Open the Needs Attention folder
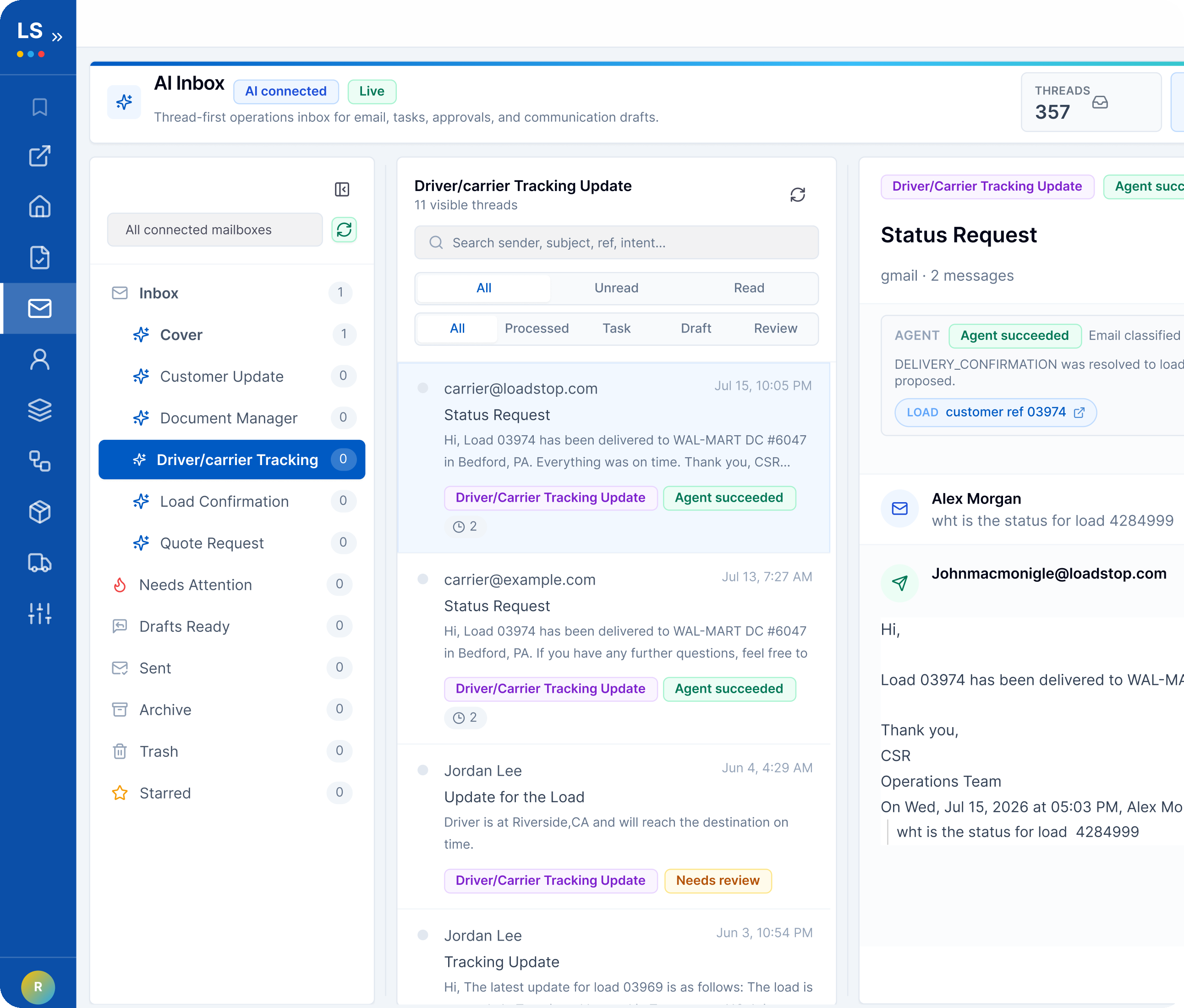Viewport: 1184px width, 1008px height. (231, 585)
